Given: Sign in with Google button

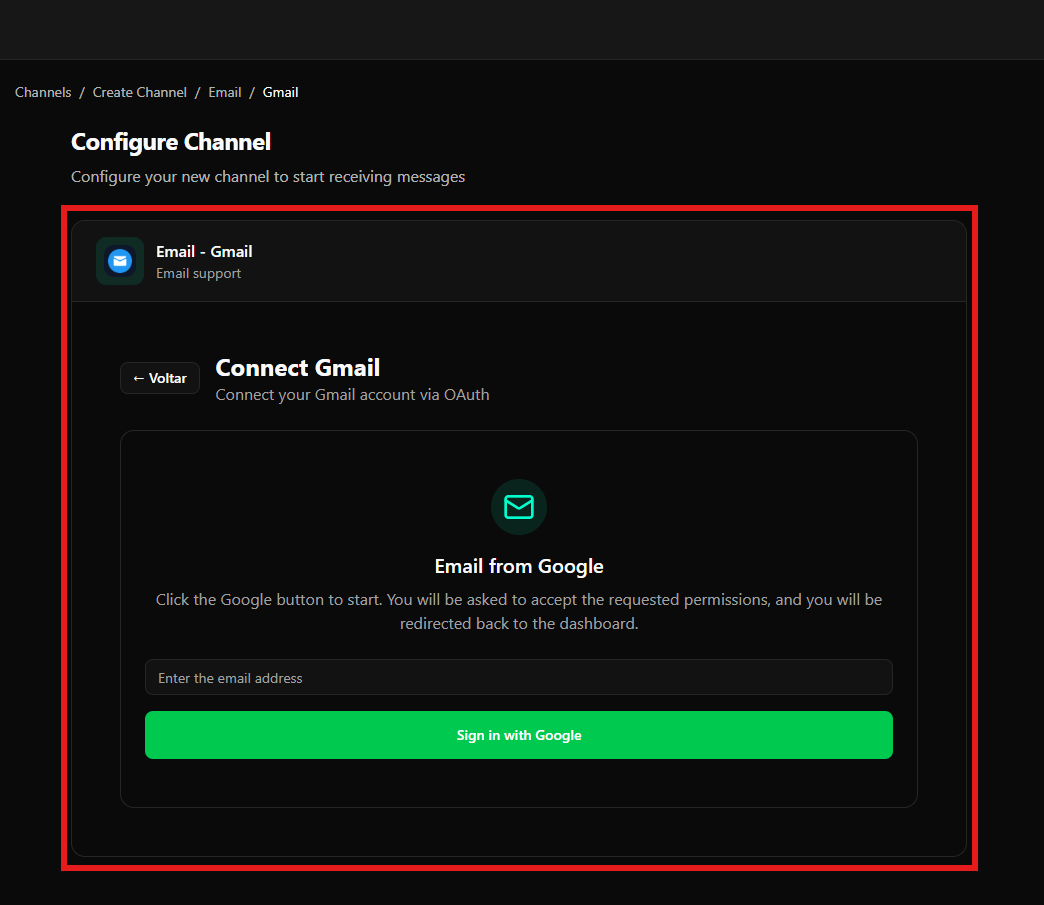Looking at the screenshot, I should [519, 735].
